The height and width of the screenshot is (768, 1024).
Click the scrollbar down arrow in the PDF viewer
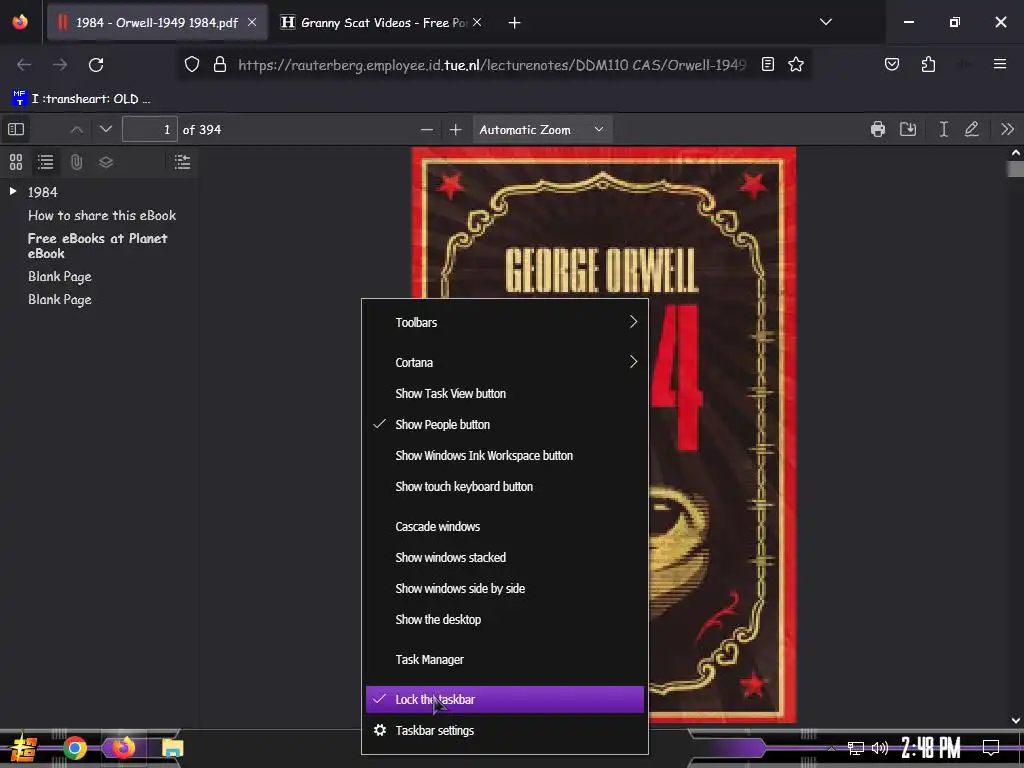click(1015, 720)
